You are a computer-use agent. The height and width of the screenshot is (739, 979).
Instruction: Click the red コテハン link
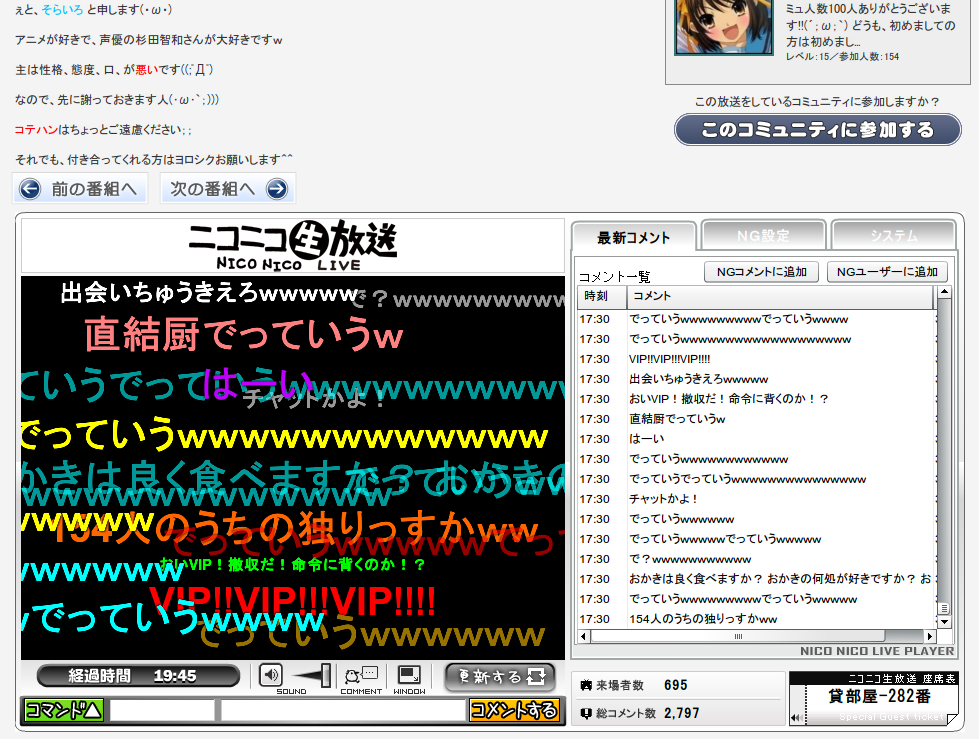pos(36,130)
